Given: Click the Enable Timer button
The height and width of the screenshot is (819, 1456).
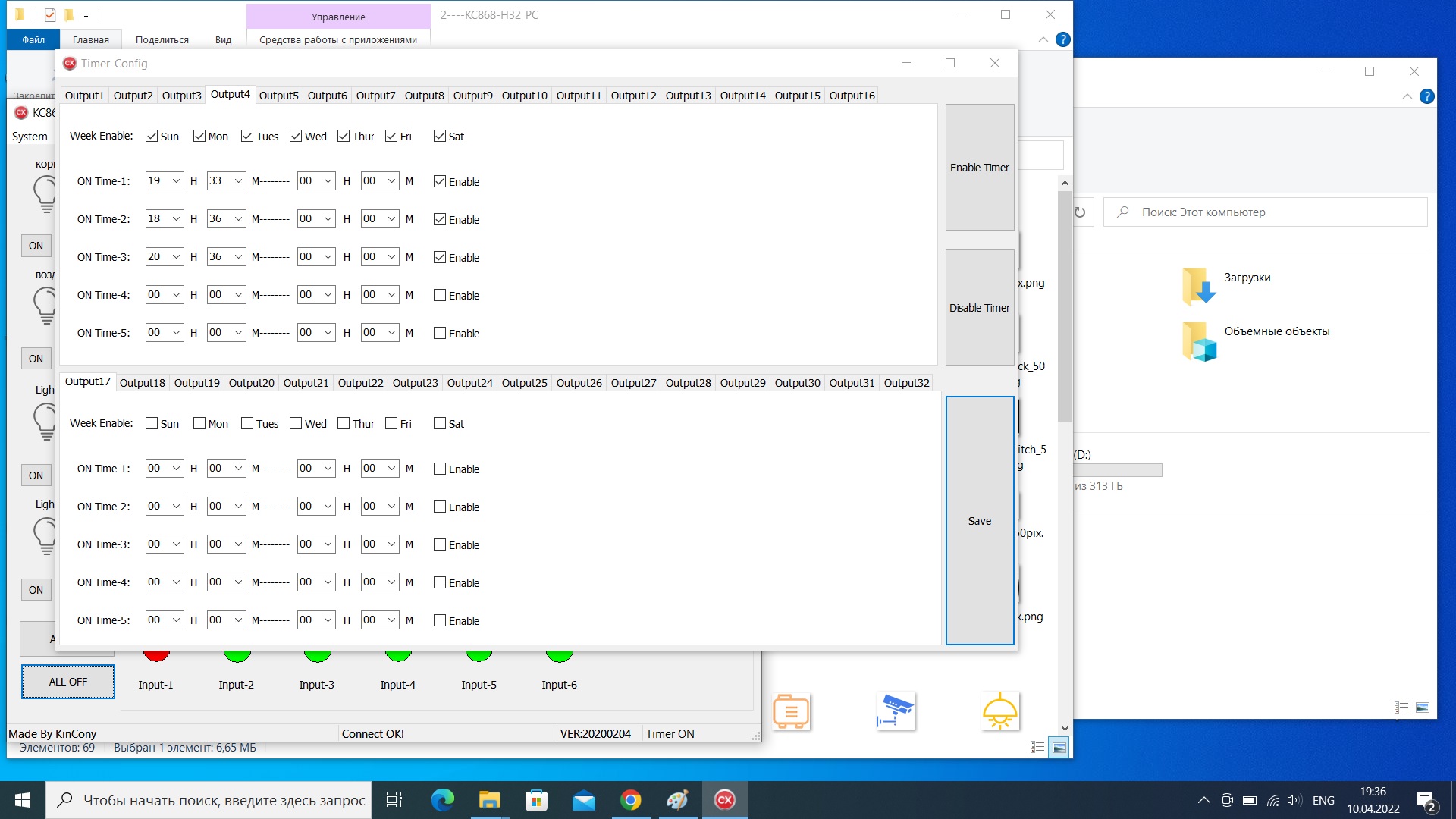Looking at the screenshot, I should coord(979,168).
